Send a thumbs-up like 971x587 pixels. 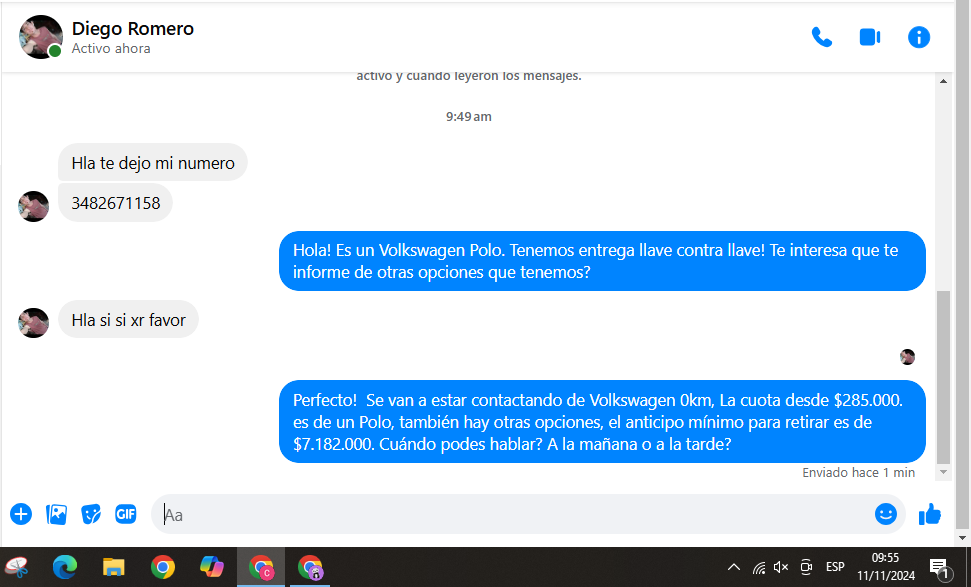(x=930, y=514)
